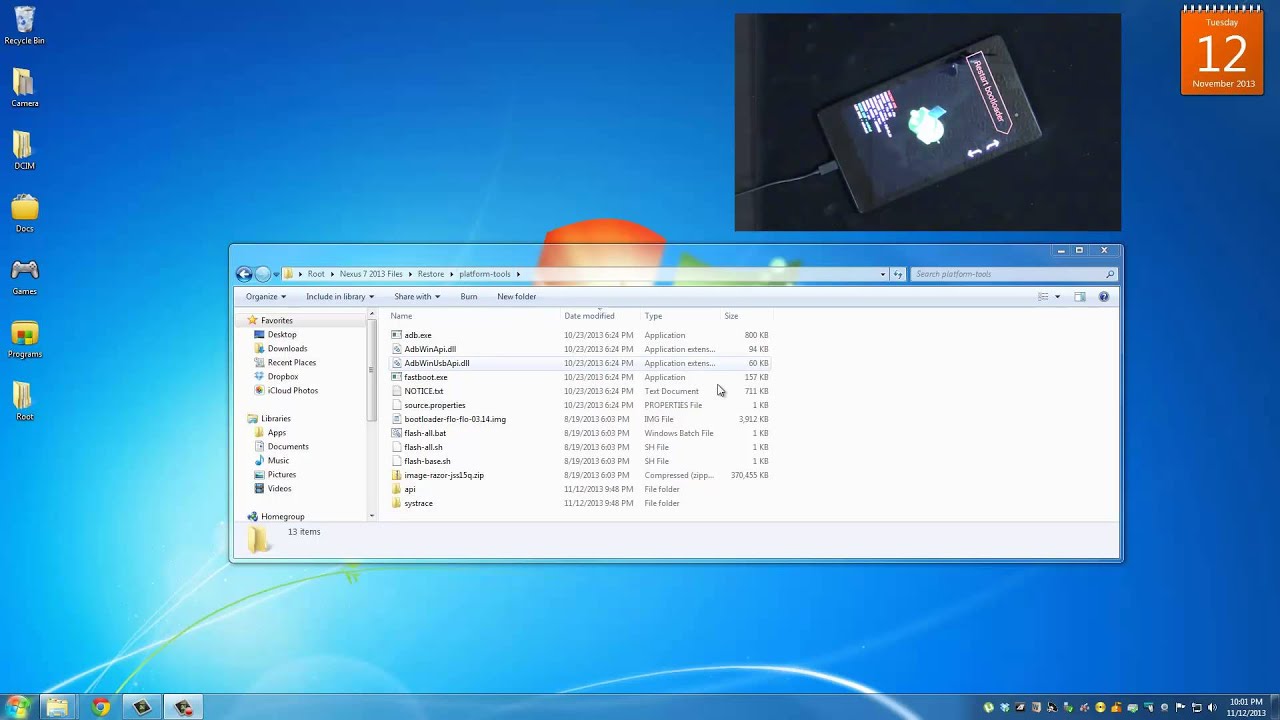
Task: Toggle the preview pane button
Action: click(x=1080, y=297)
